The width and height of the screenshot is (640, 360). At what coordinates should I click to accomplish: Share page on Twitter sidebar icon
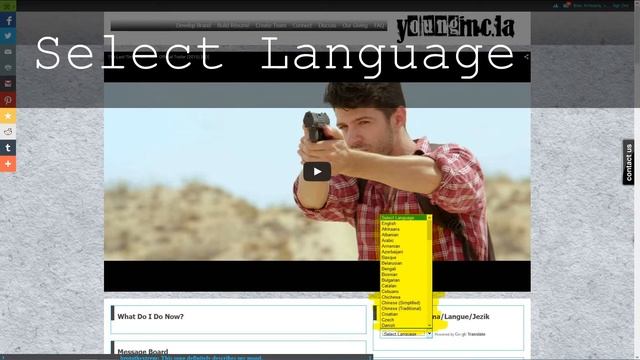coord(8,36)
